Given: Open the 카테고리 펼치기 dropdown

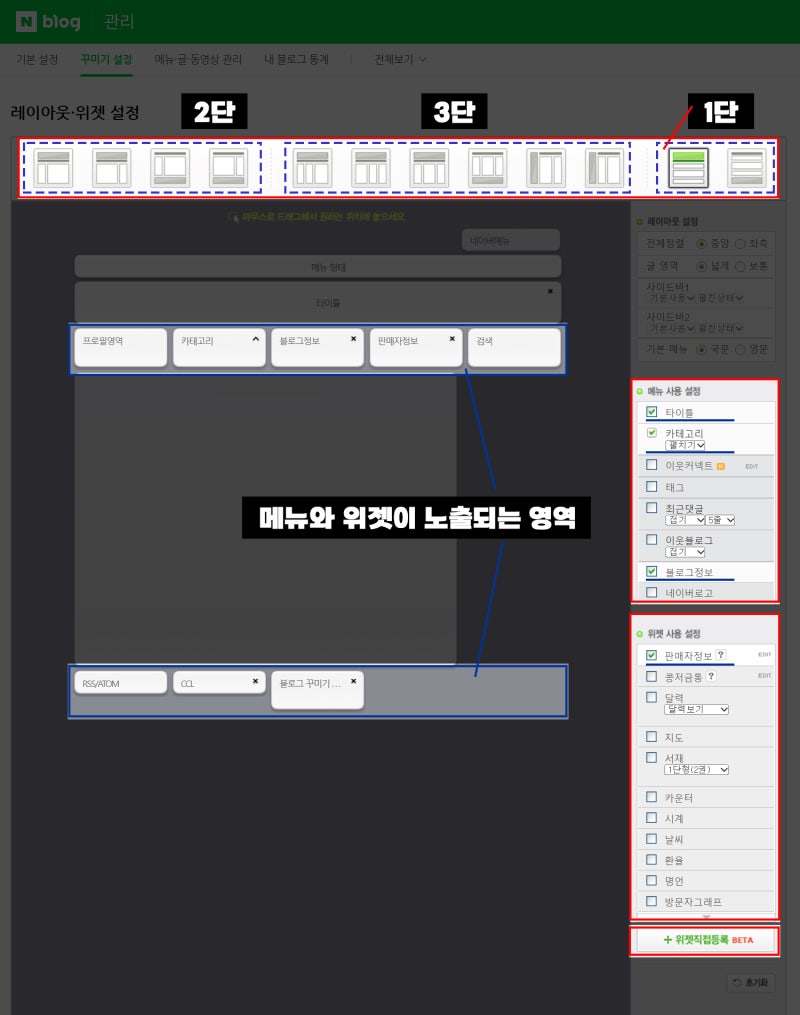Looking at the screenshot, I should pyautogui.click(x=686, y=446).
